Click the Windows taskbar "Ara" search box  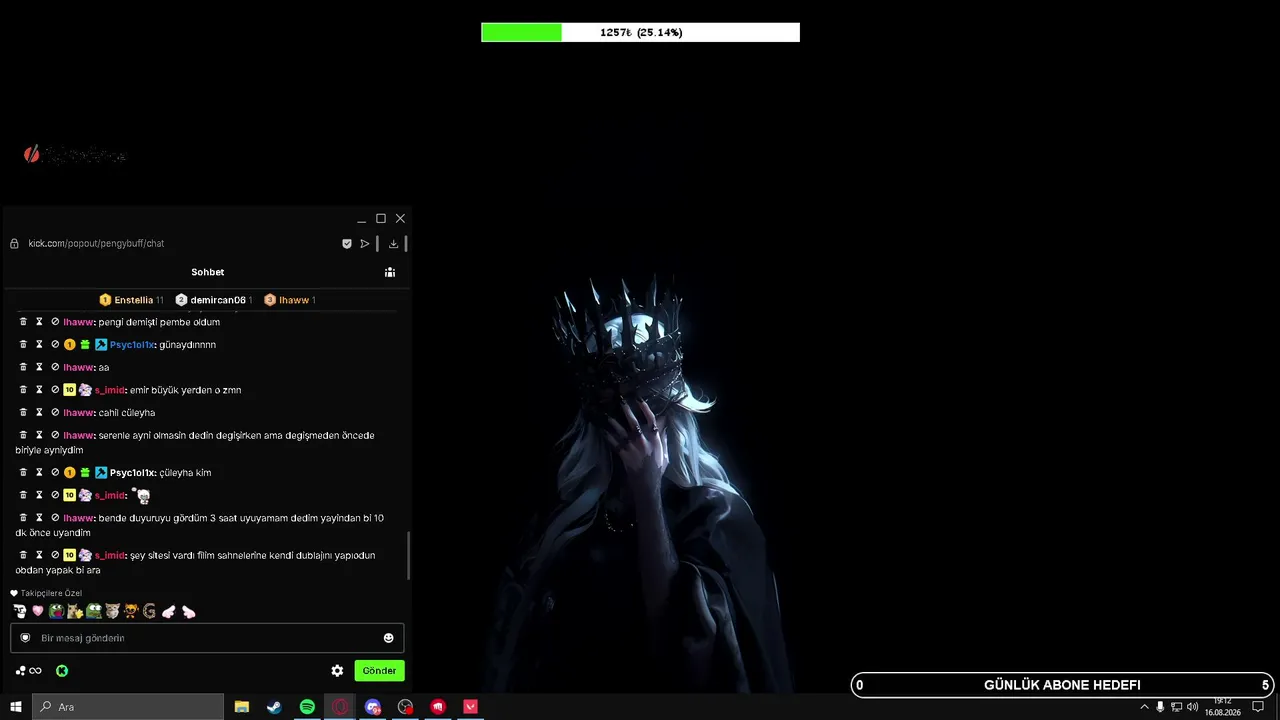[128, 707]
